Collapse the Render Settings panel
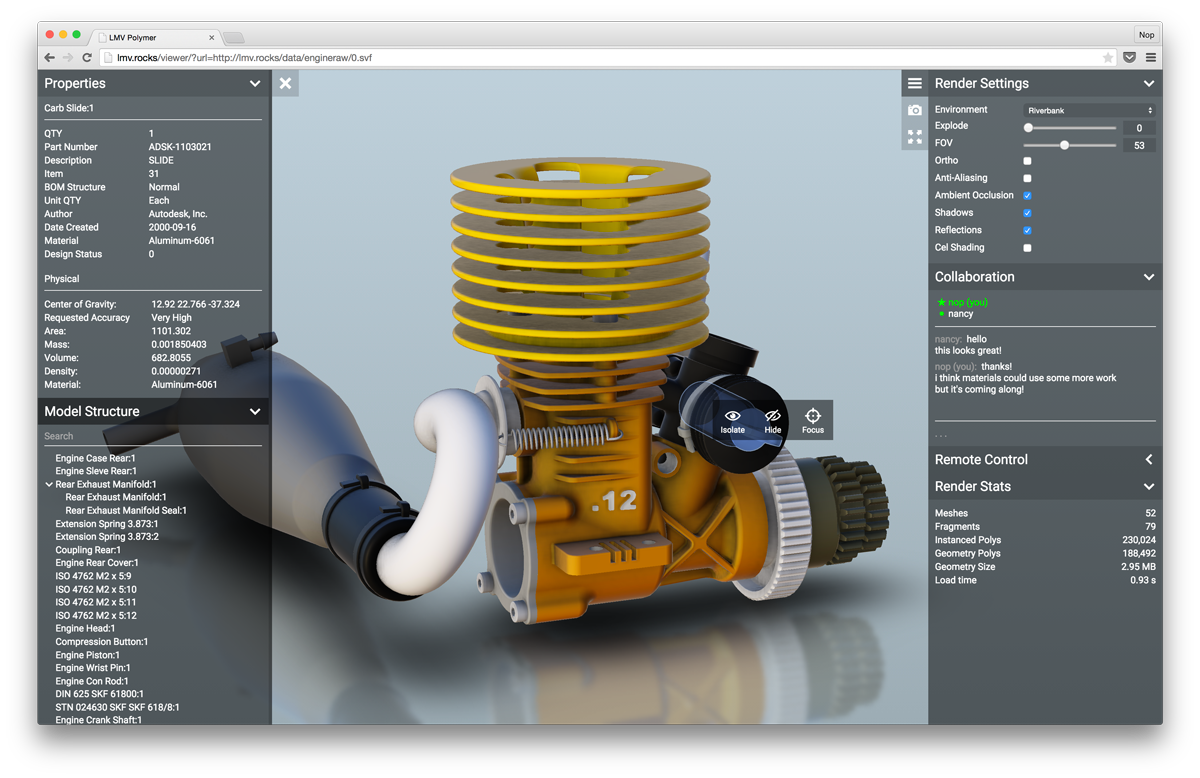Screen dimensions: 1200x778 click(1149, 84)
